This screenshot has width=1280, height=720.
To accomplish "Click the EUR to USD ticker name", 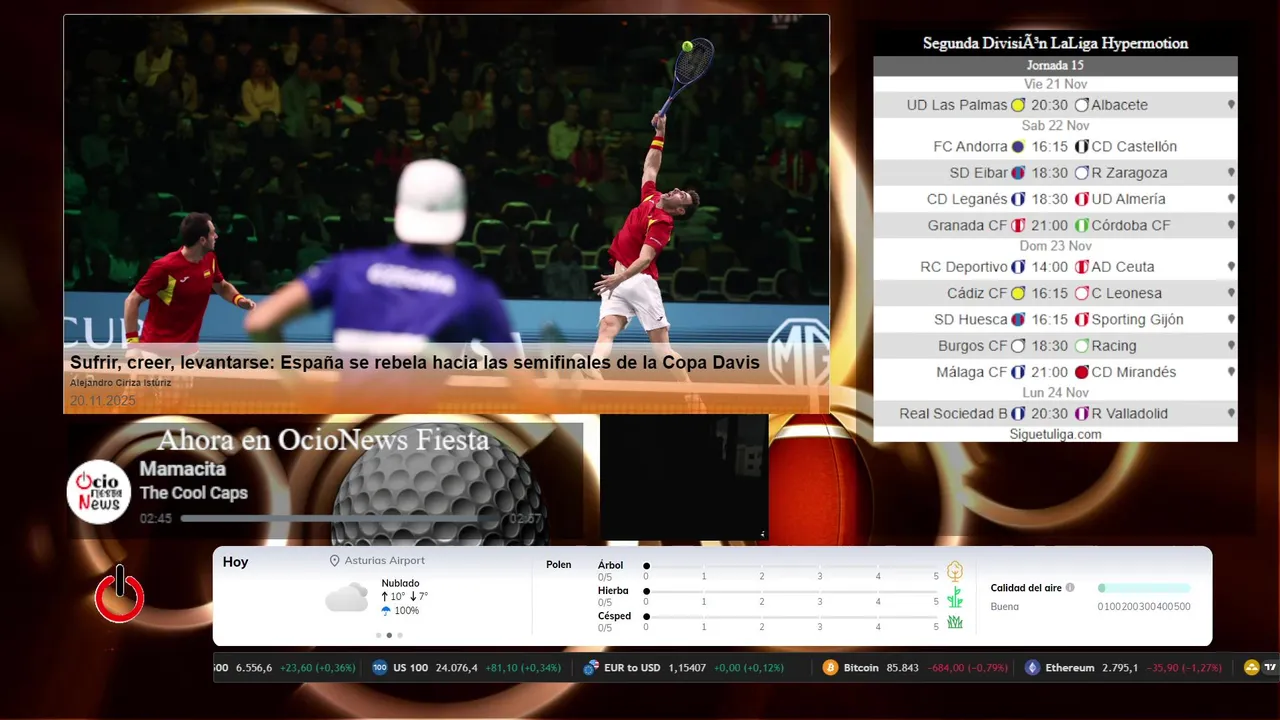I will [633, 668].
